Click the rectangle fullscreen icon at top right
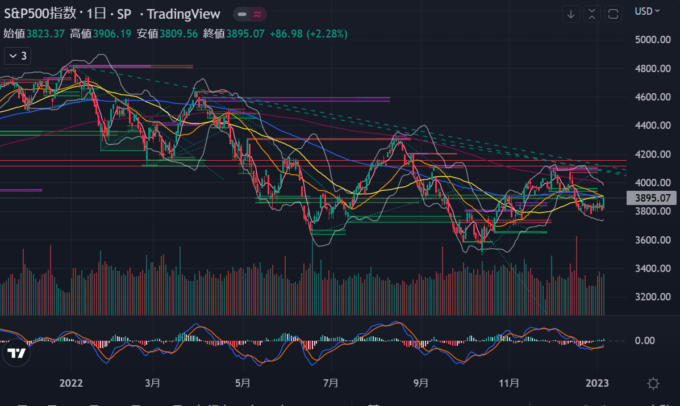This screenshot has width=680, height=406. 613,14
